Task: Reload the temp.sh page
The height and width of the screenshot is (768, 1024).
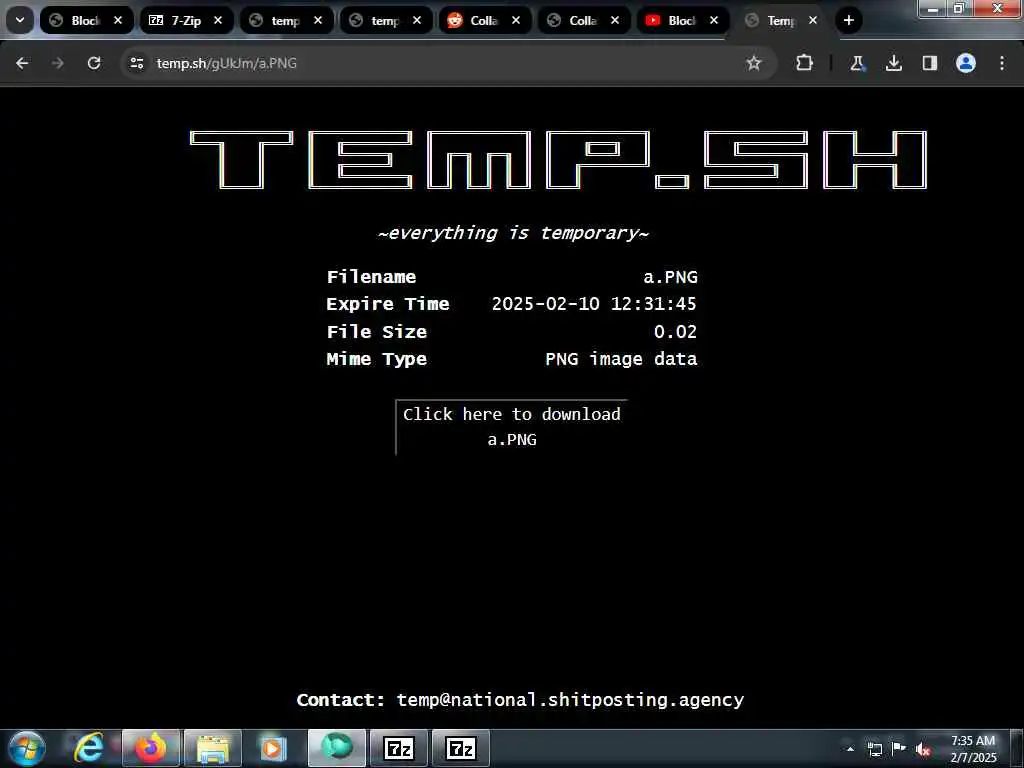Action: pos(94,63)
